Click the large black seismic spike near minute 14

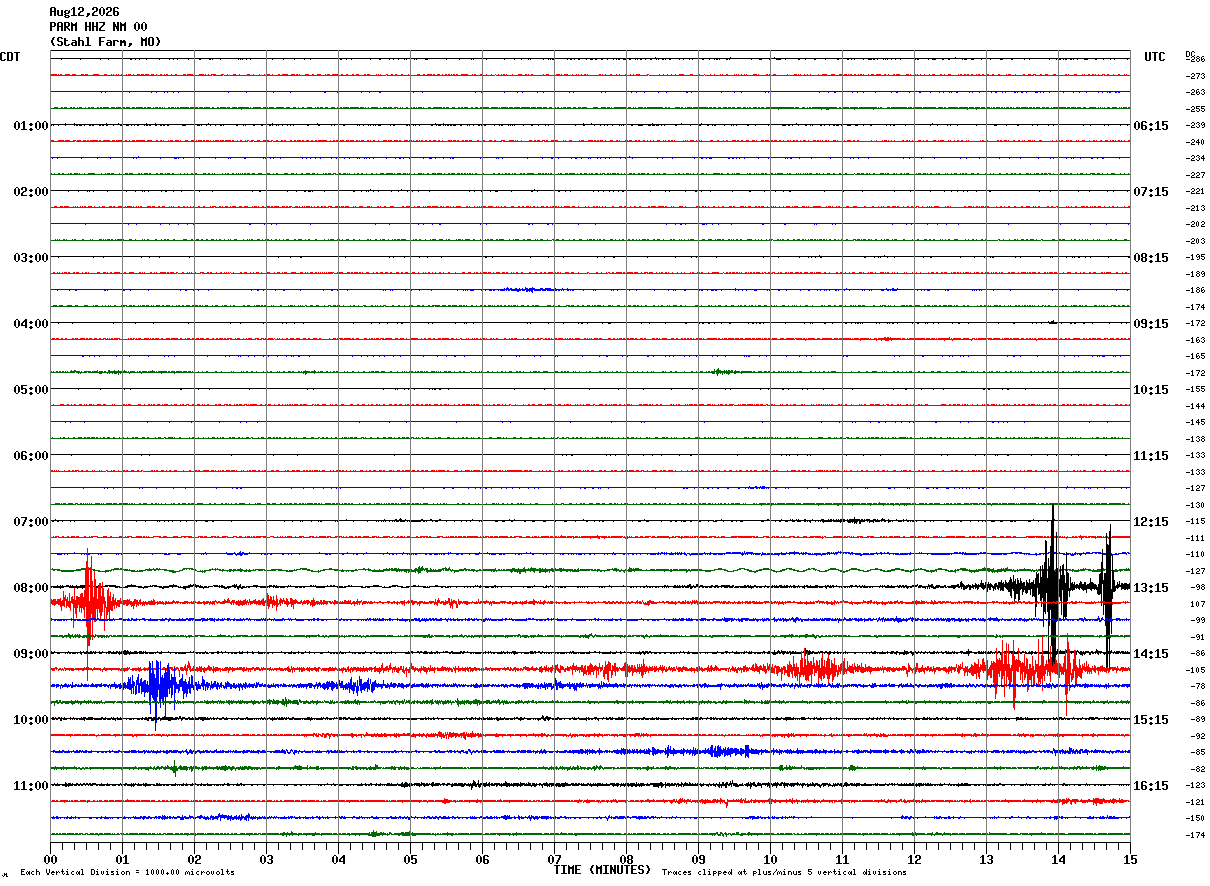[1052, 585]
